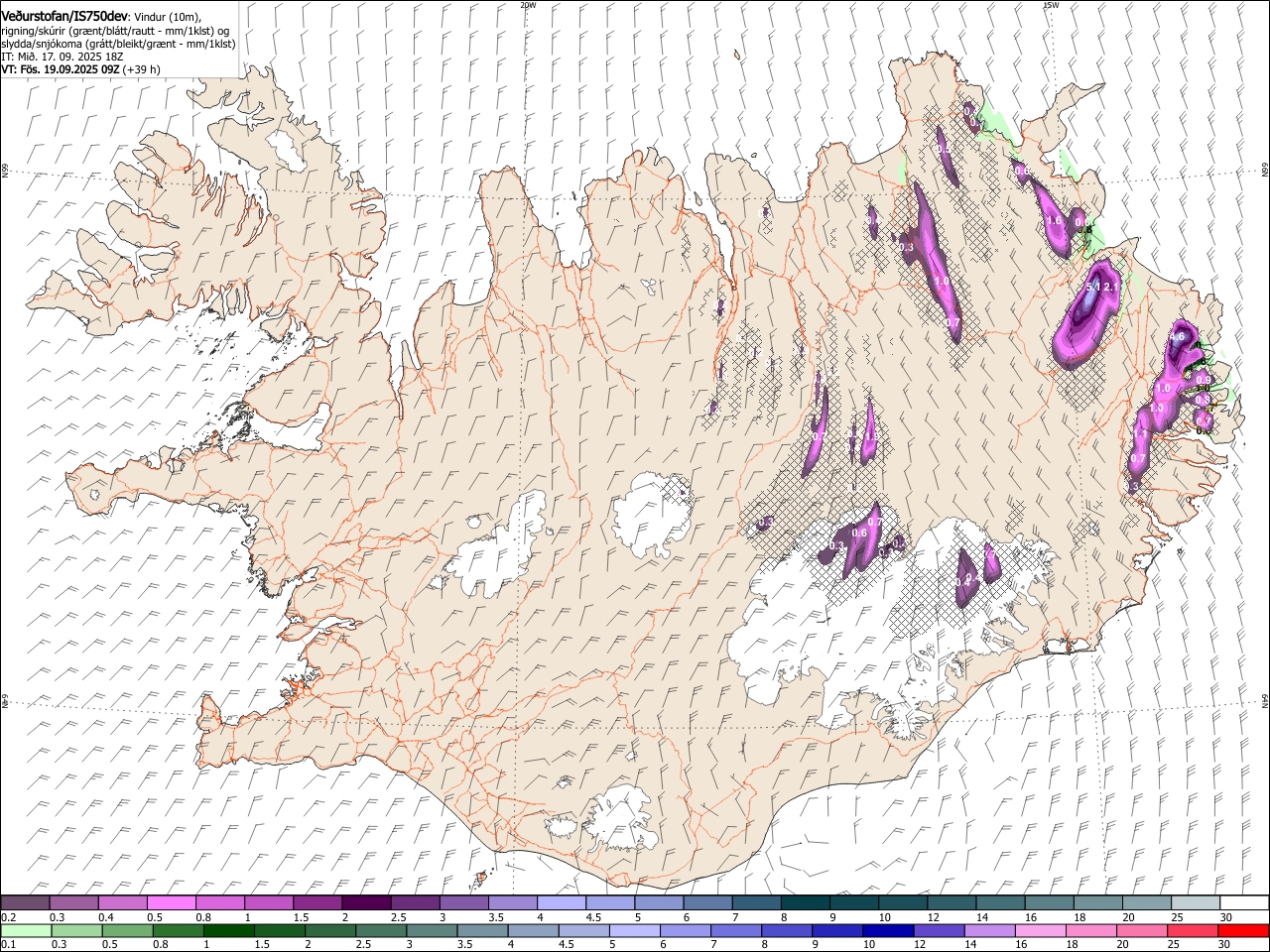Image resolution: width=1270 pixels, height=952 pixels.
Task: Click the Vindur (10m) label in header
Action: click(x=168, y=17)
